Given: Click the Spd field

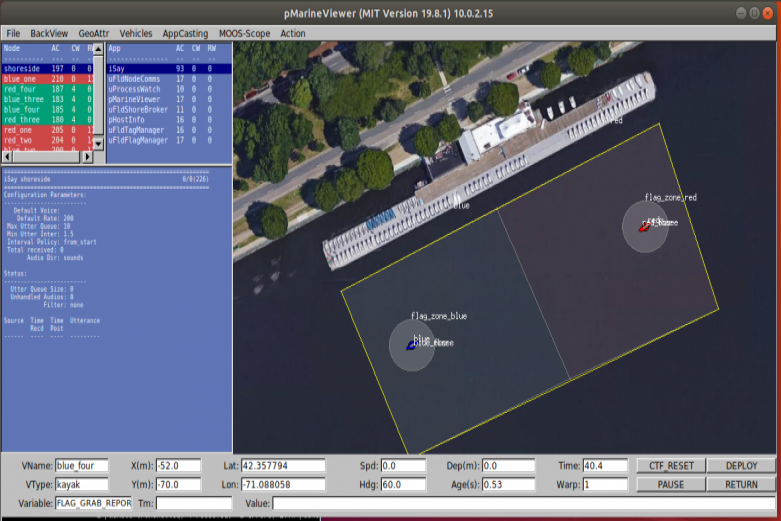Looking at the screenshot, I should tap(403, 466).
